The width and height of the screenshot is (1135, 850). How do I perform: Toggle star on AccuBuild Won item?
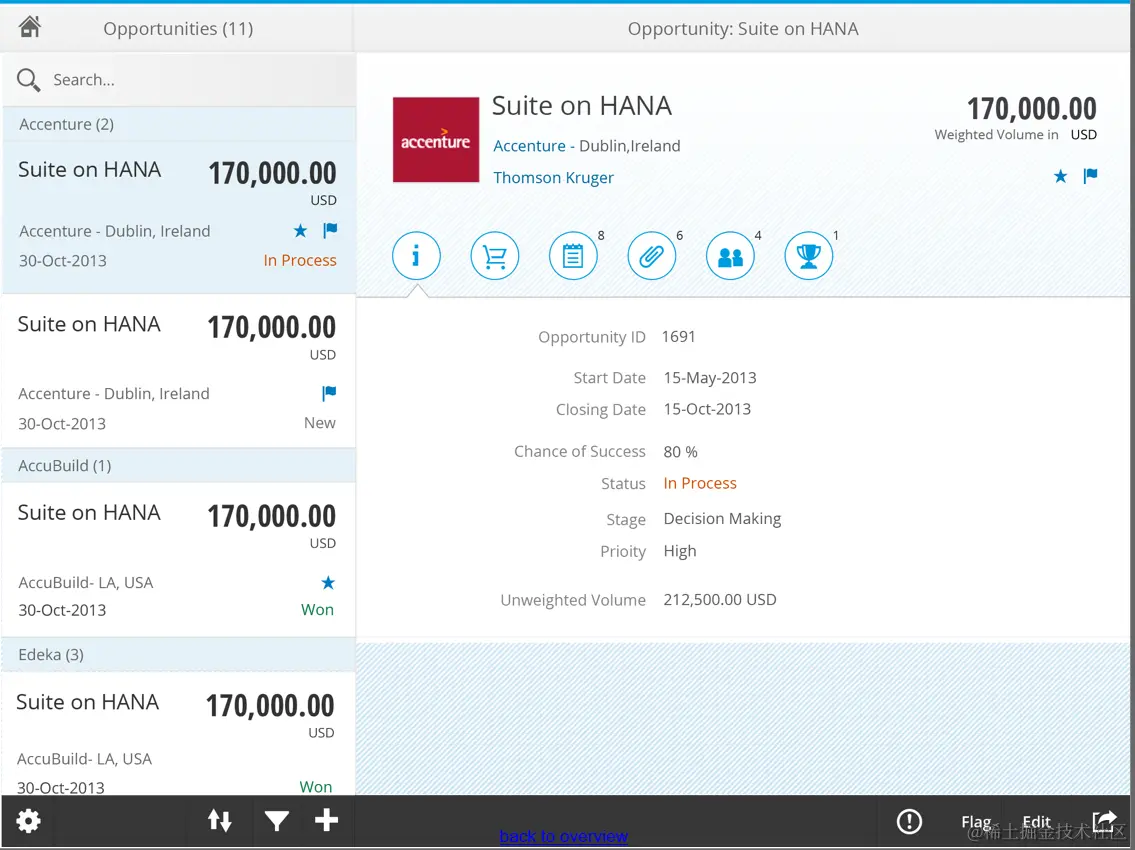(328, 582)
